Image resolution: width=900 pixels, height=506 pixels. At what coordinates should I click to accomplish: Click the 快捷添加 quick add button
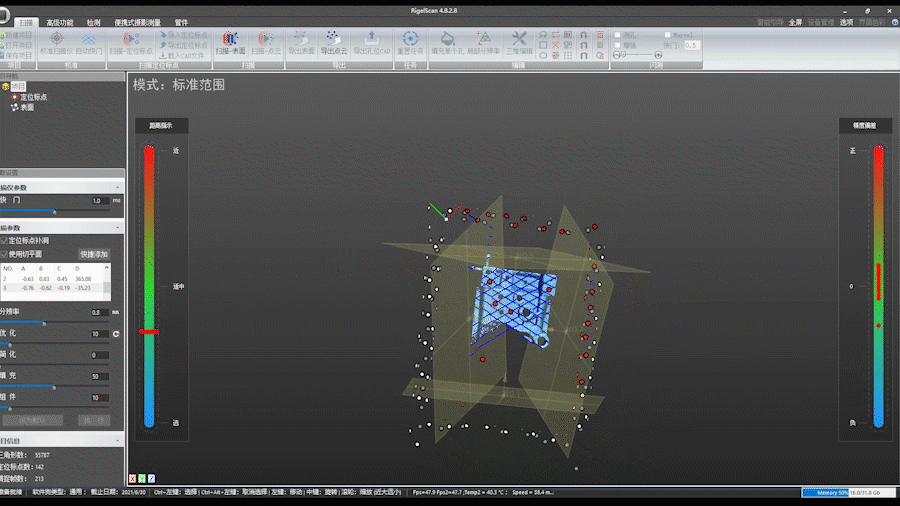pyautogui.click(x=94, y=254)
